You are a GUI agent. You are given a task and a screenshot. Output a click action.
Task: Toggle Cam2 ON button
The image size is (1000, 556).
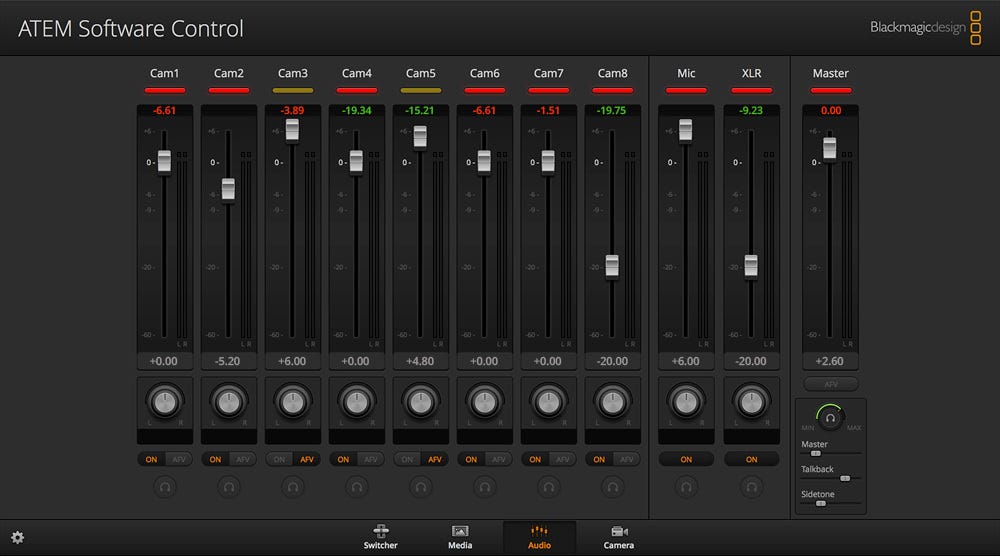pyautogui.click(x=216, y=459)
